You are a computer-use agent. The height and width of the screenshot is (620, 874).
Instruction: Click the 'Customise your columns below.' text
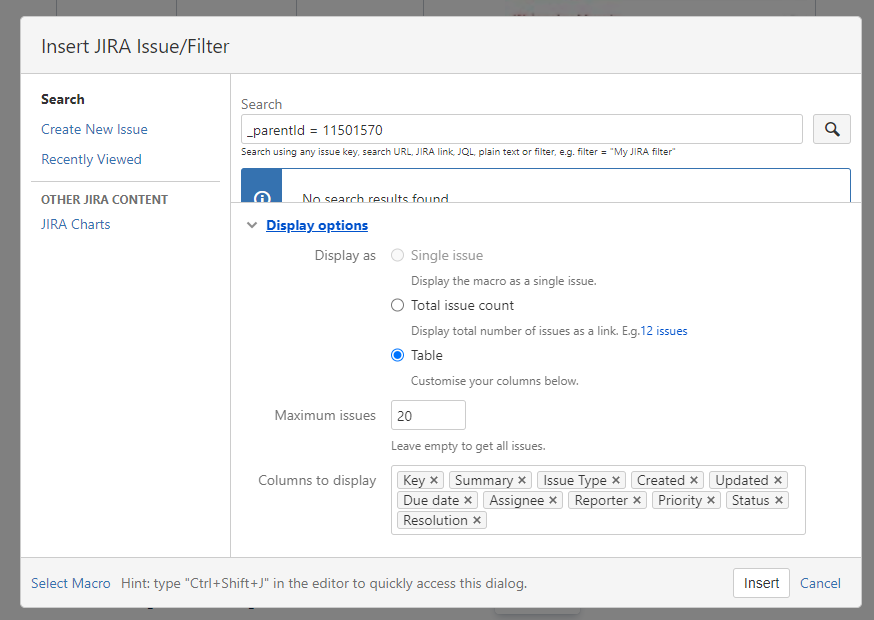495,381
